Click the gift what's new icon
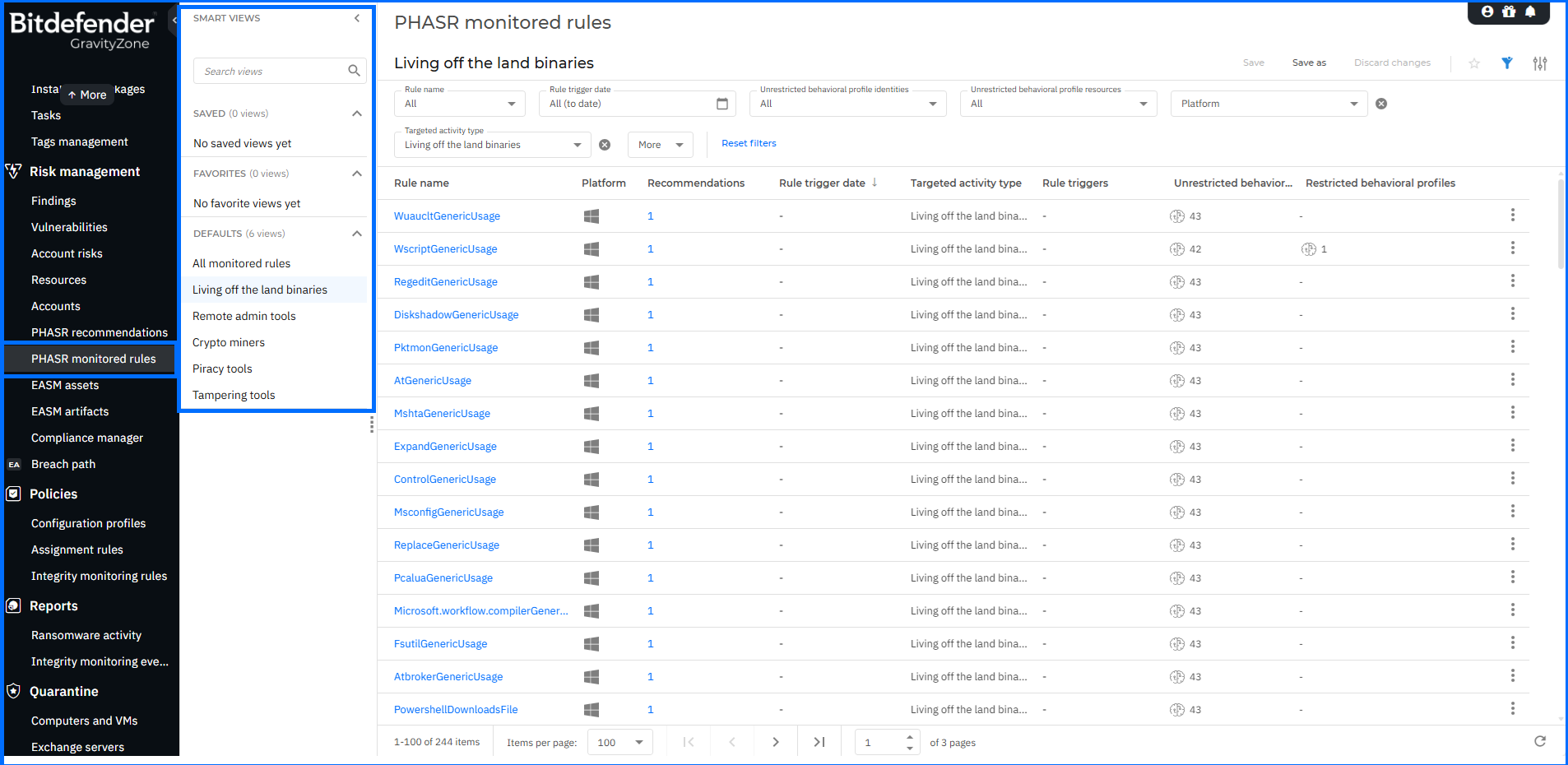Screen dimensions: 1568x765 tap(1509, 12)
